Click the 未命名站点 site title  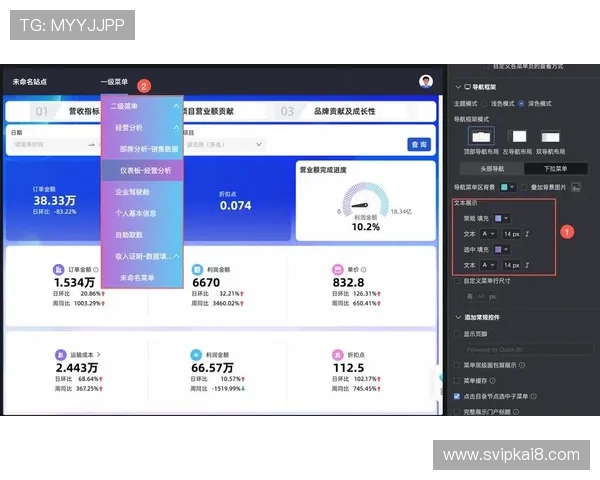(29, 82)
